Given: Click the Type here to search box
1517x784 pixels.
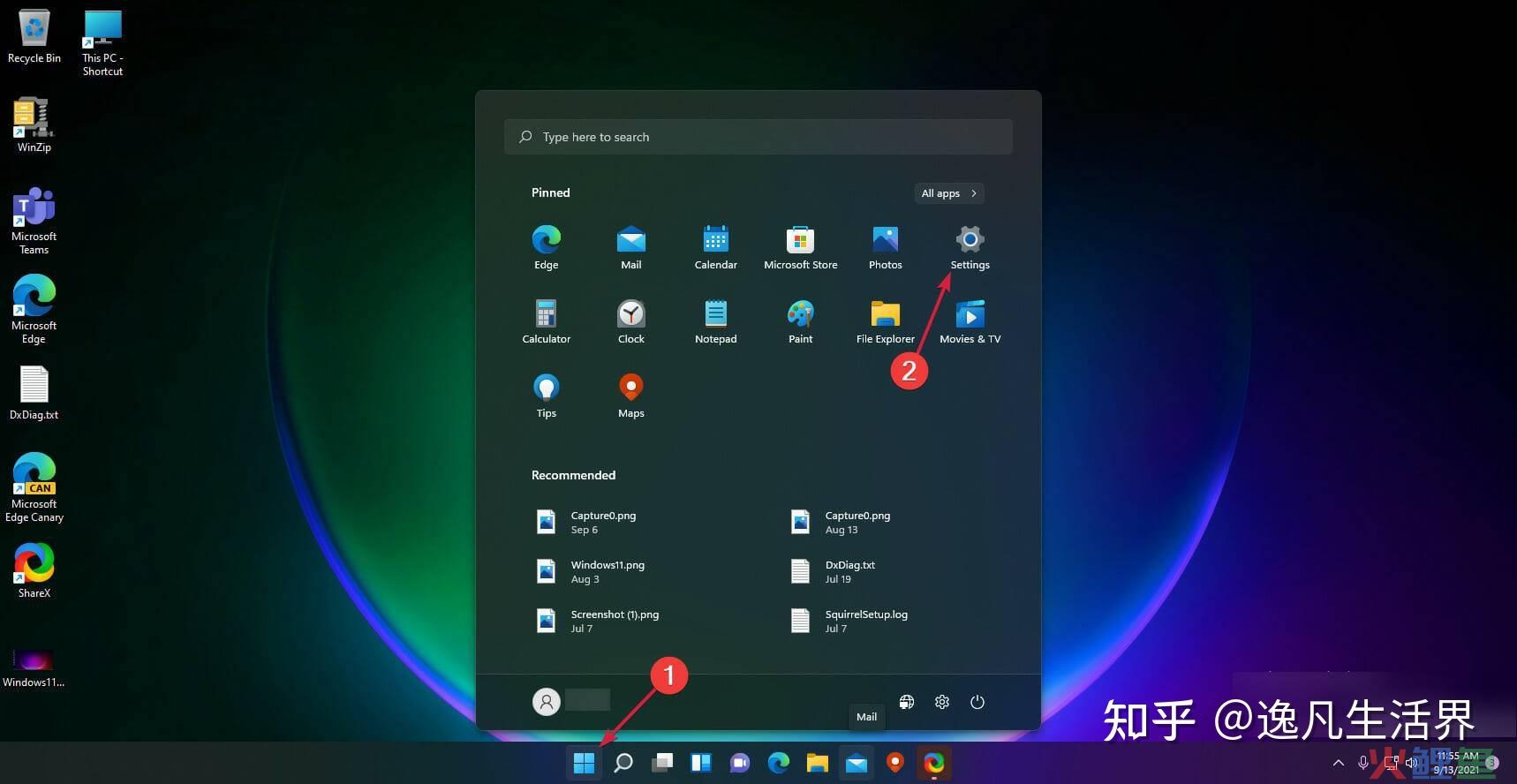Looking at the screenshot, I should [x=758, y=137].
